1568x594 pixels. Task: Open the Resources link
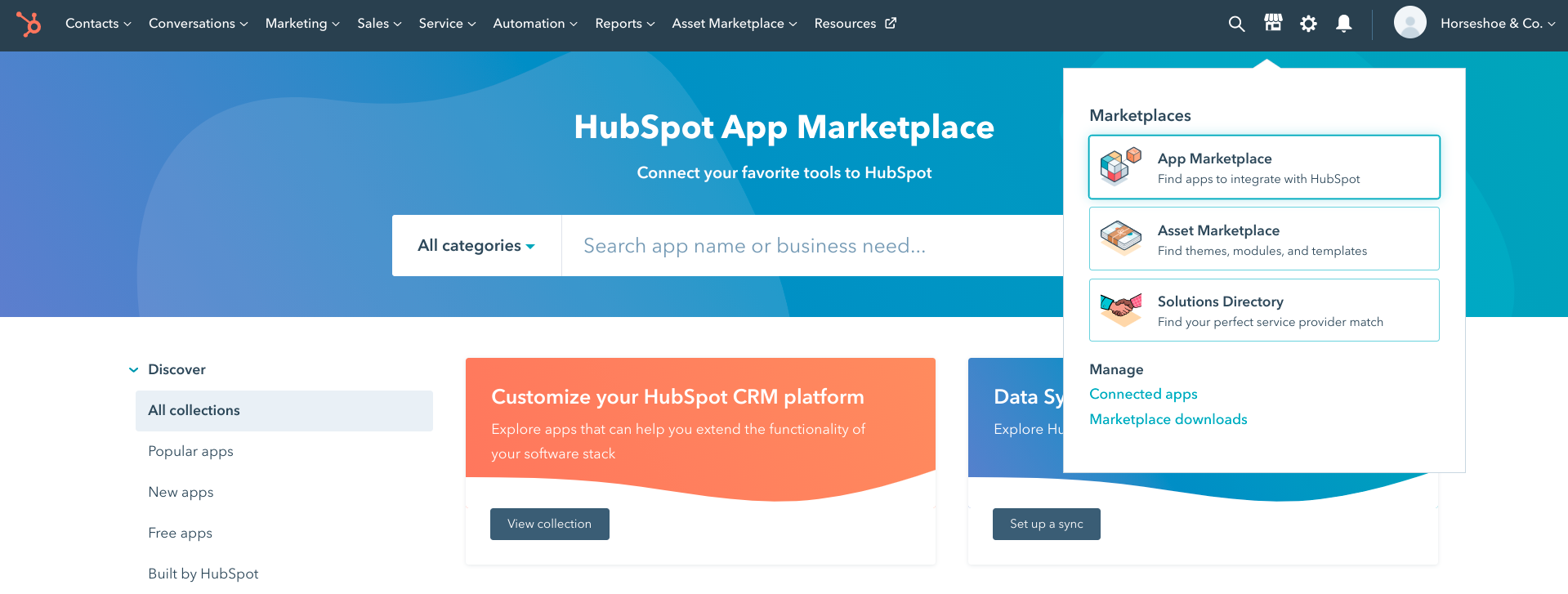coord(855,24)
